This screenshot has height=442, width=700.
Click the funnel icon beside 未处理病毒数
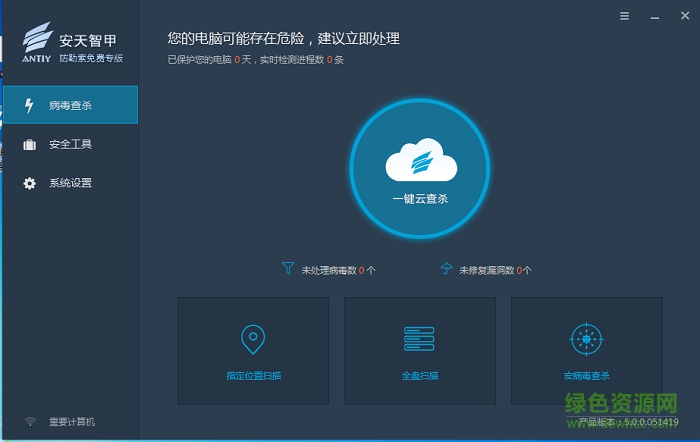tap(288, 269)
